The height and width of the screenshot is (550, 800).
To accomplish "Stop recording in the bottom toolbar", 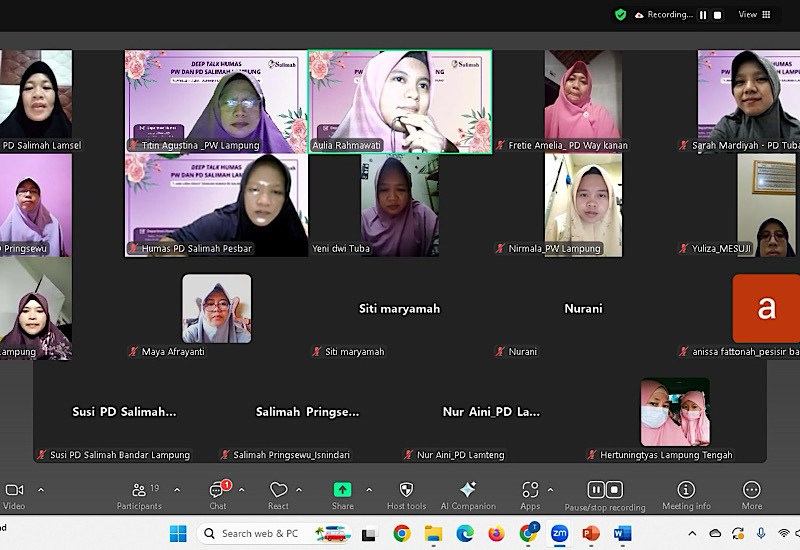I will click(x=614, y=490).
